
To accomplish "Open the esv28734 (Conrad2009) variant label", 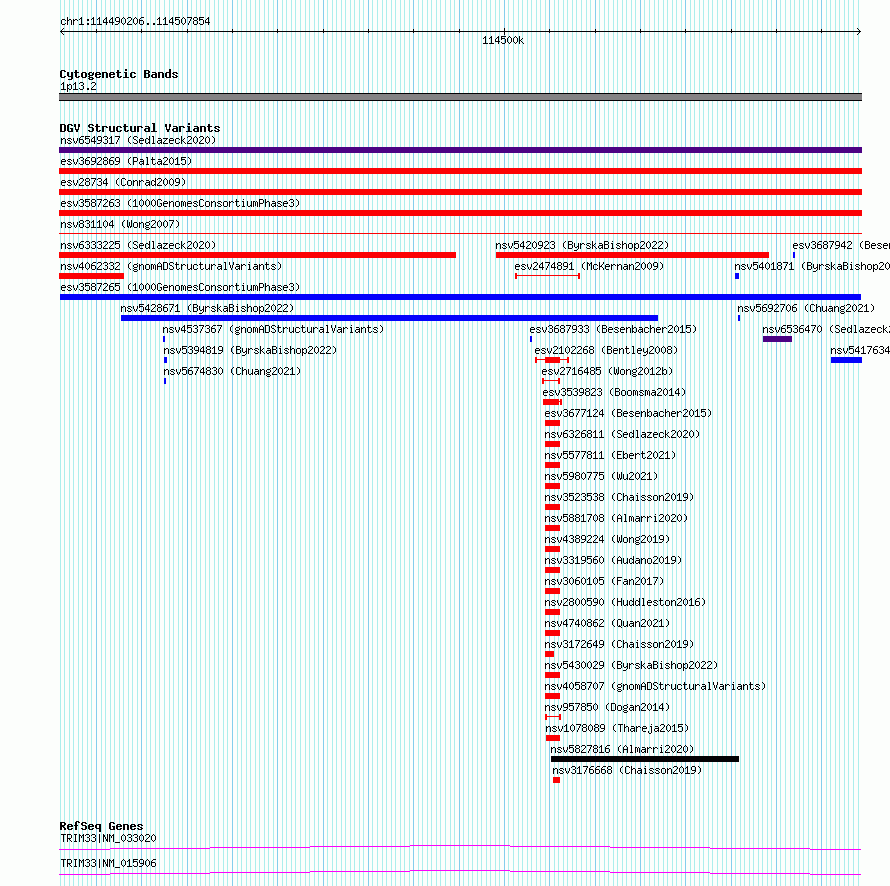I will pos(123,182).
